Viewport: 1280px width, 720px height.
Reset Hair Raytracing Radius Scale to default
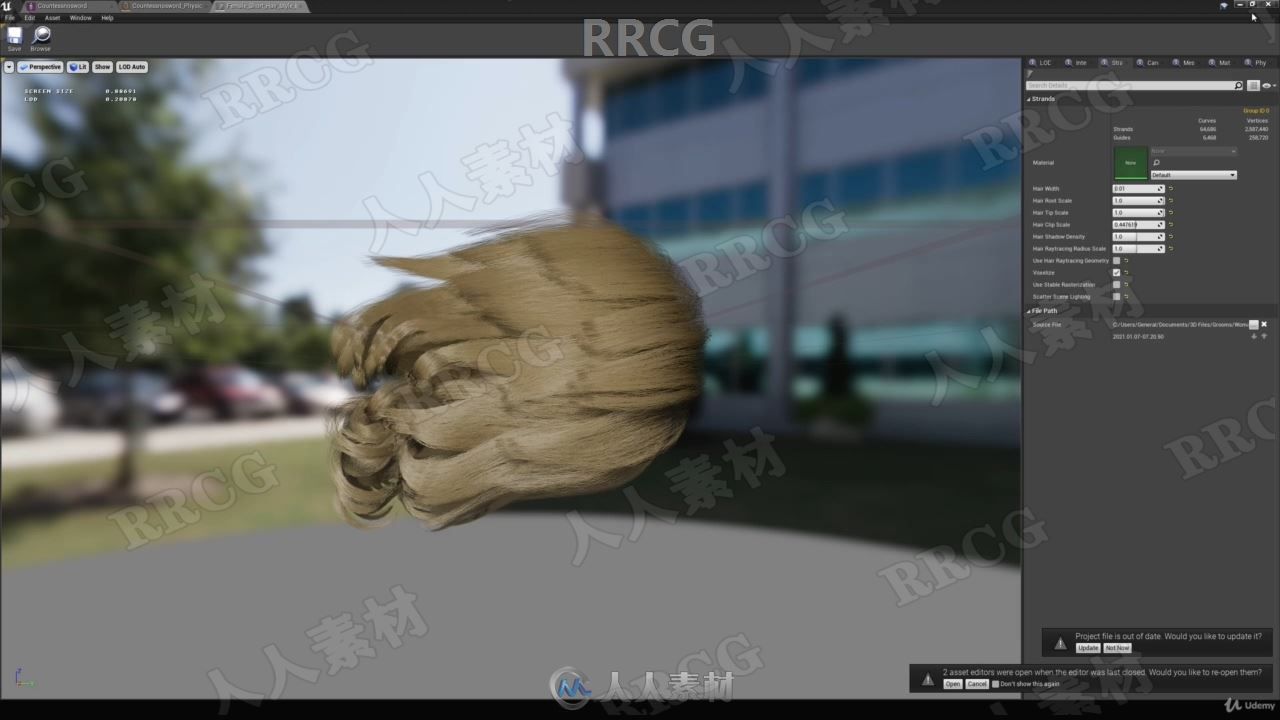point(1171,249)
